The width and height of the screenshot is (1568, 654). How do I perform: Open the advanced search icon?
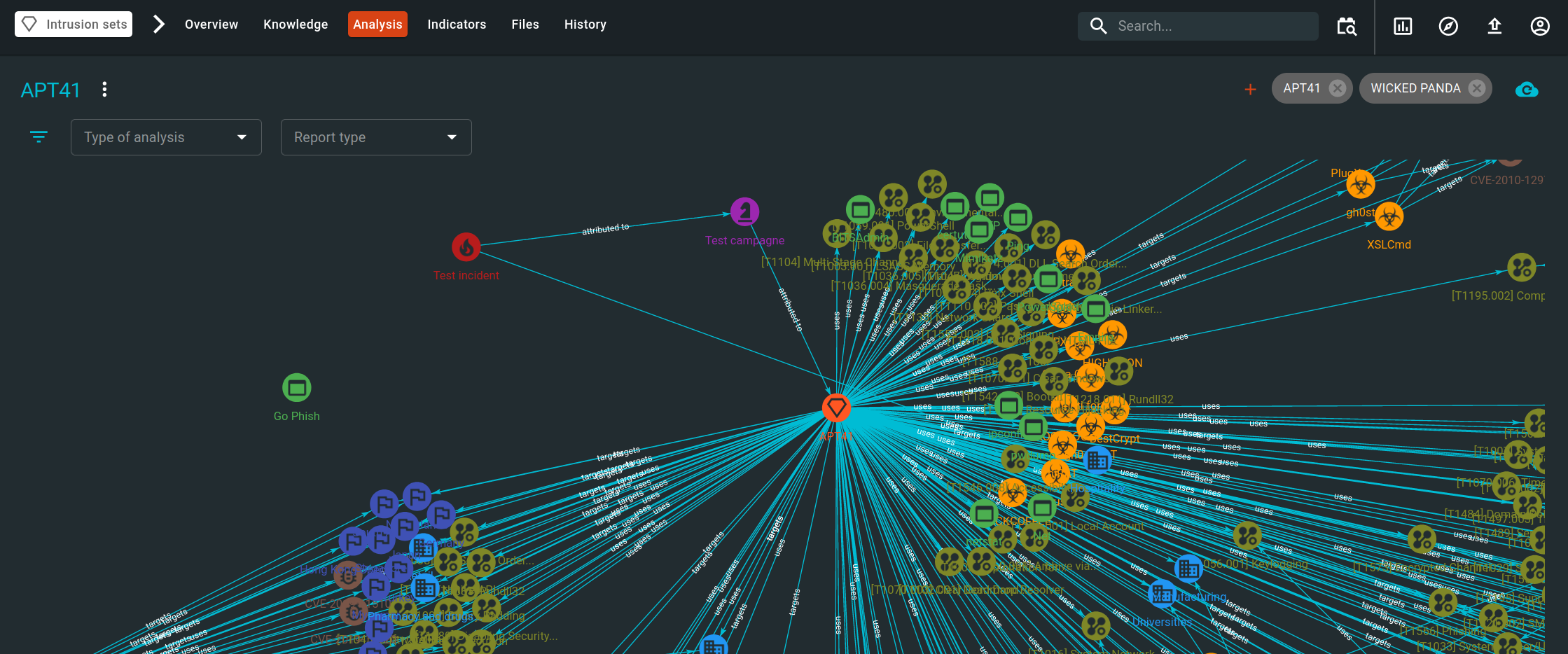(x=1346, y=27)
